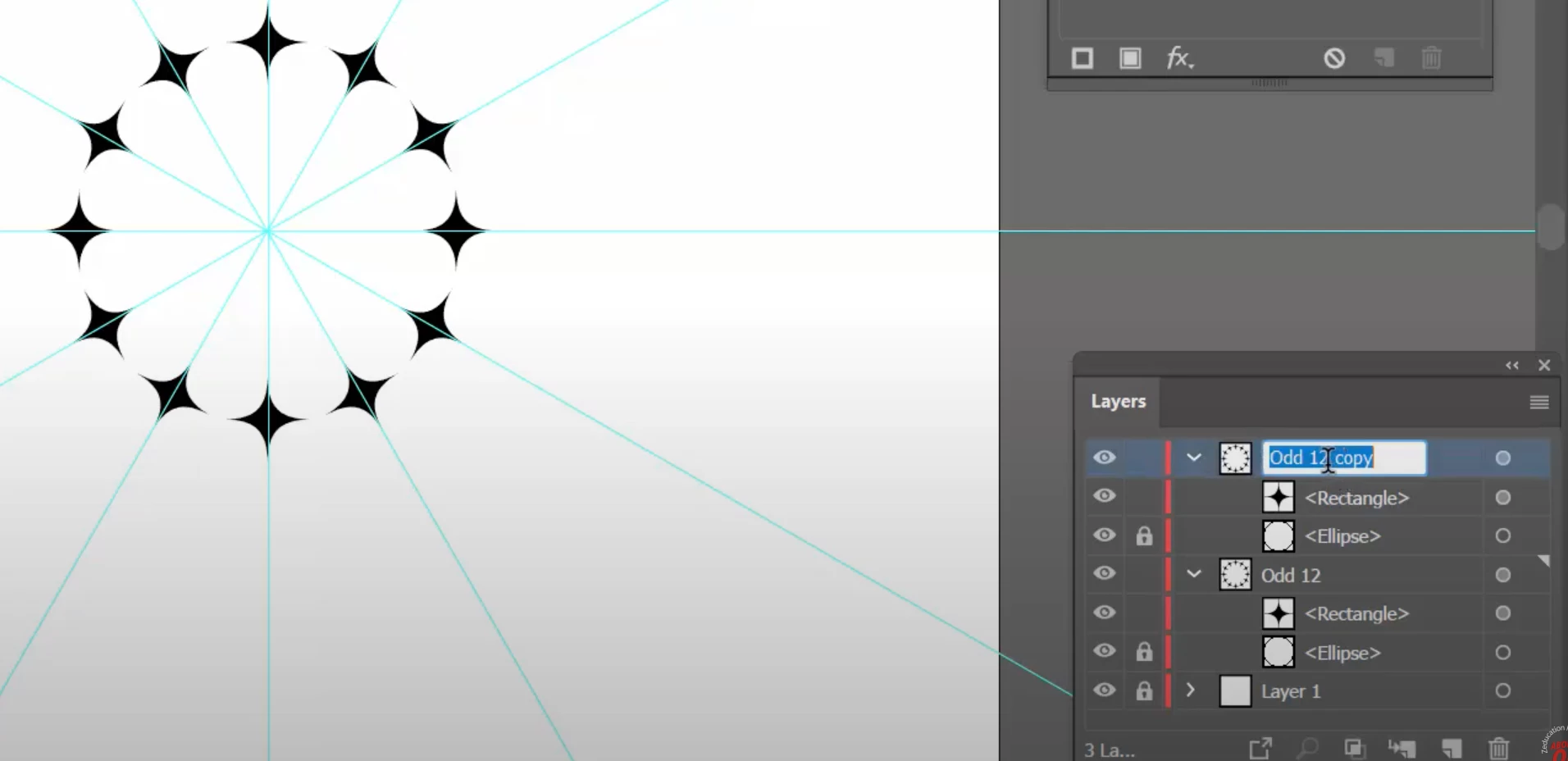1568x761 pixels.
Task: Click Ellipse thumbnail under Odd 12 copy
Action: [x=1279, y=535]
